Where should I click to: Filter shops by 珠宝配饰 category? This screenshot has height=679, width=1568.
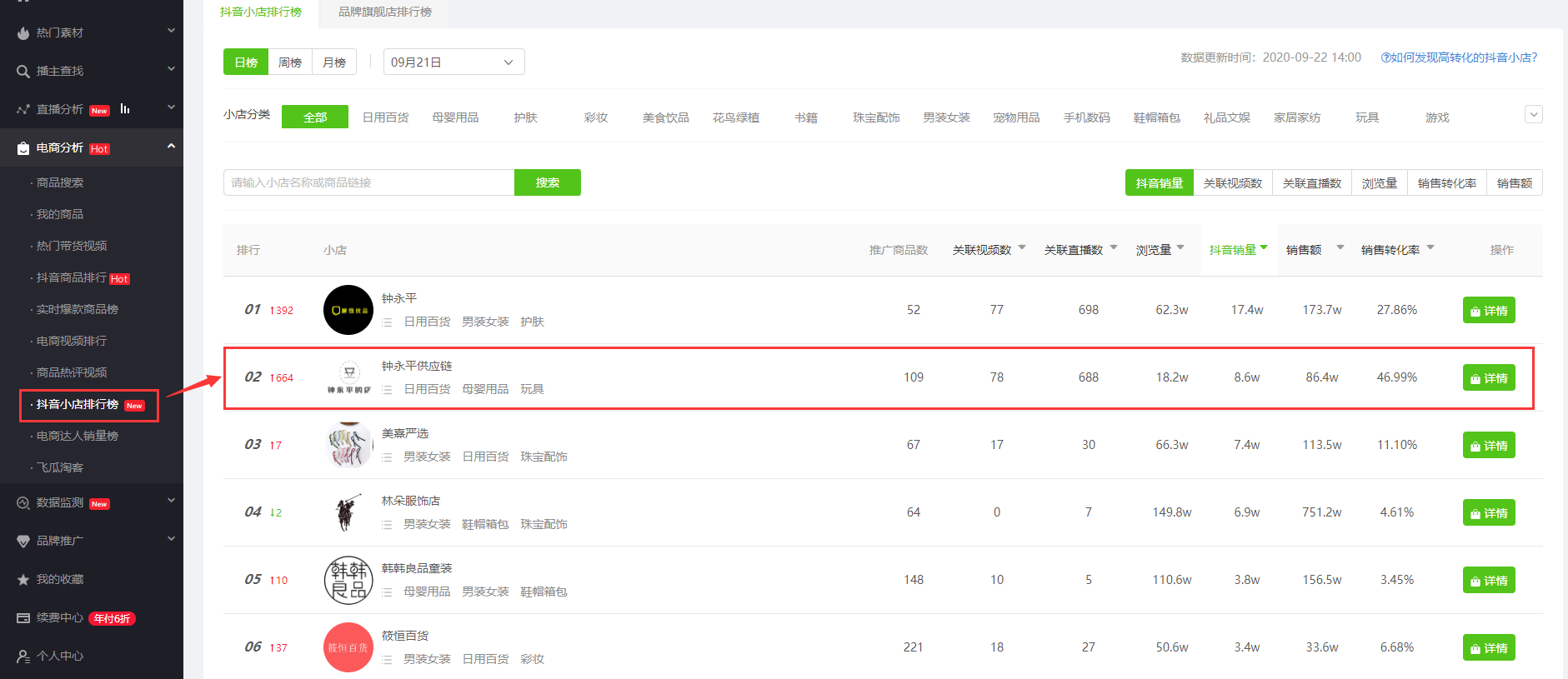(x=876, y=117)
